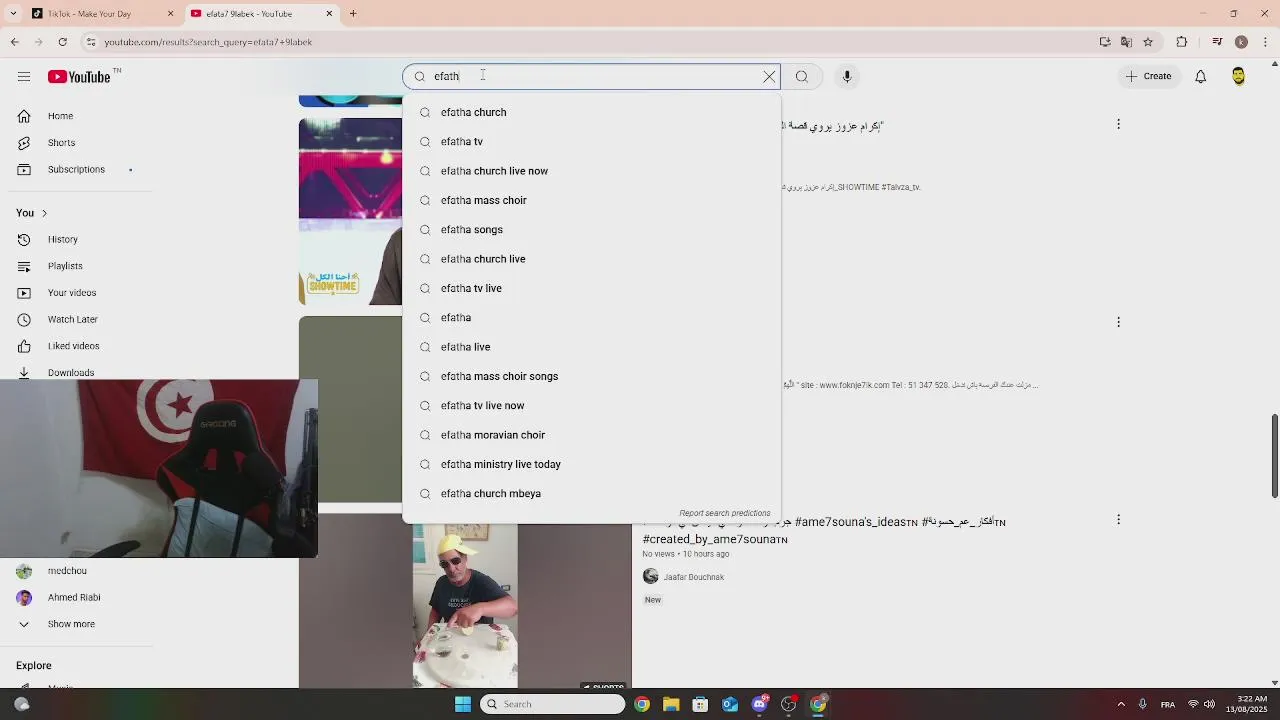Select suggestion "efatha live"

(591, 347)
